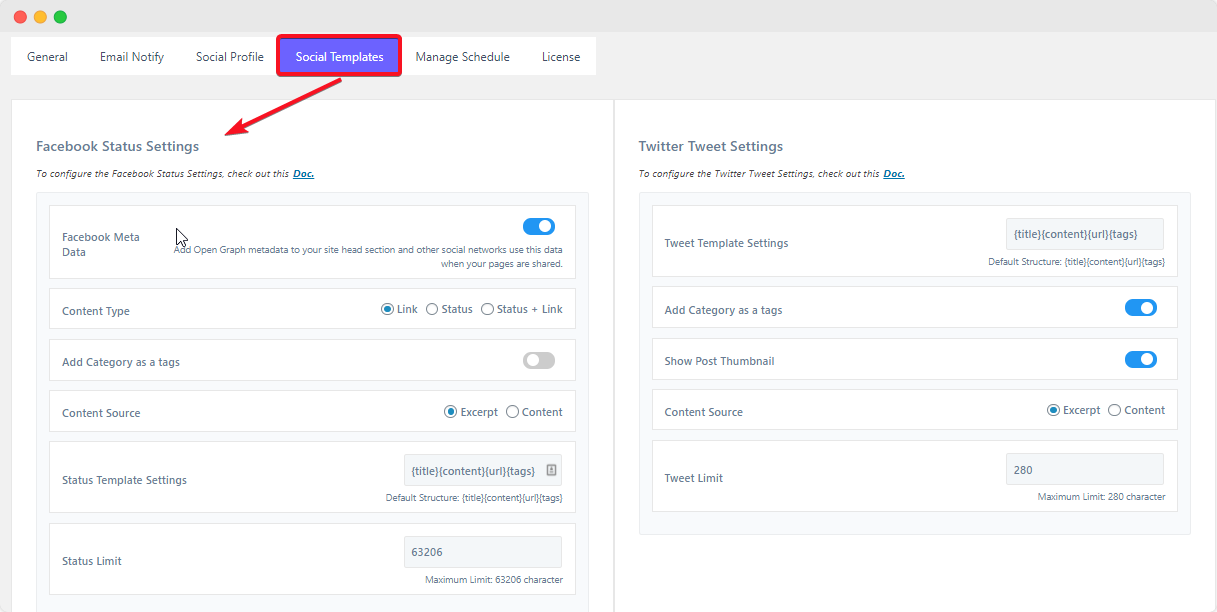The height and width of the screenshot is (612, 1217).
Task: Open the Social Profile tab
Action: pyautogui.click(x=230, y=57)
